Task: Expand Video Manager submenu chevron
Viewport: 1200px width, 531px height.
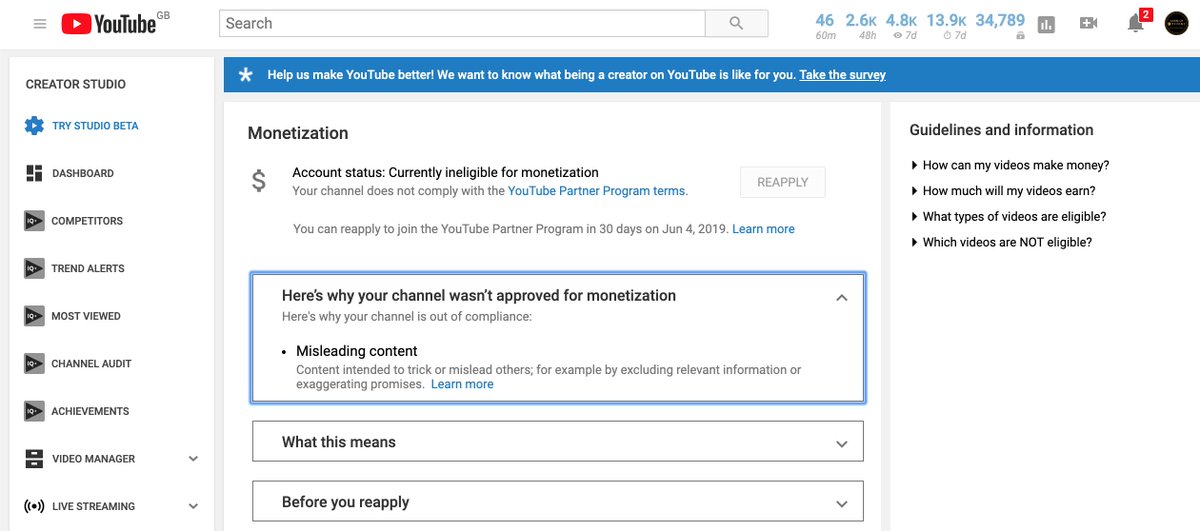Action: [193, 459]
